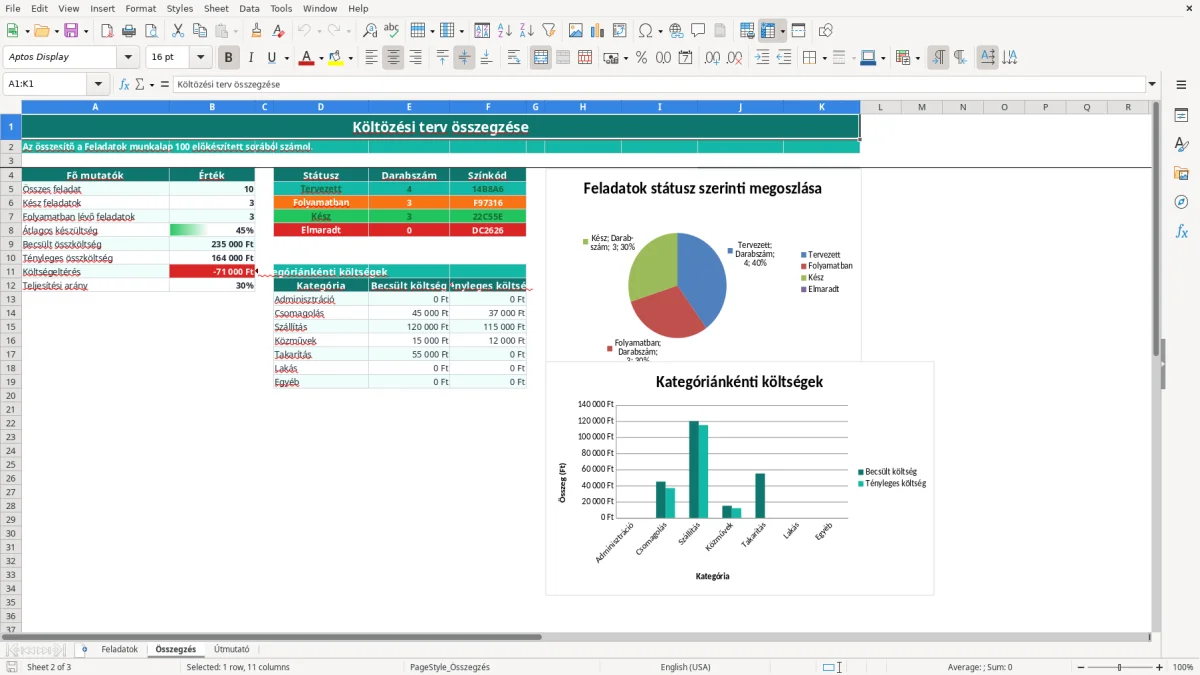Open the font color dropdown arrow
Viewport: 1200px width, 675px height.
pyautogui.click(x=321, y=58)
